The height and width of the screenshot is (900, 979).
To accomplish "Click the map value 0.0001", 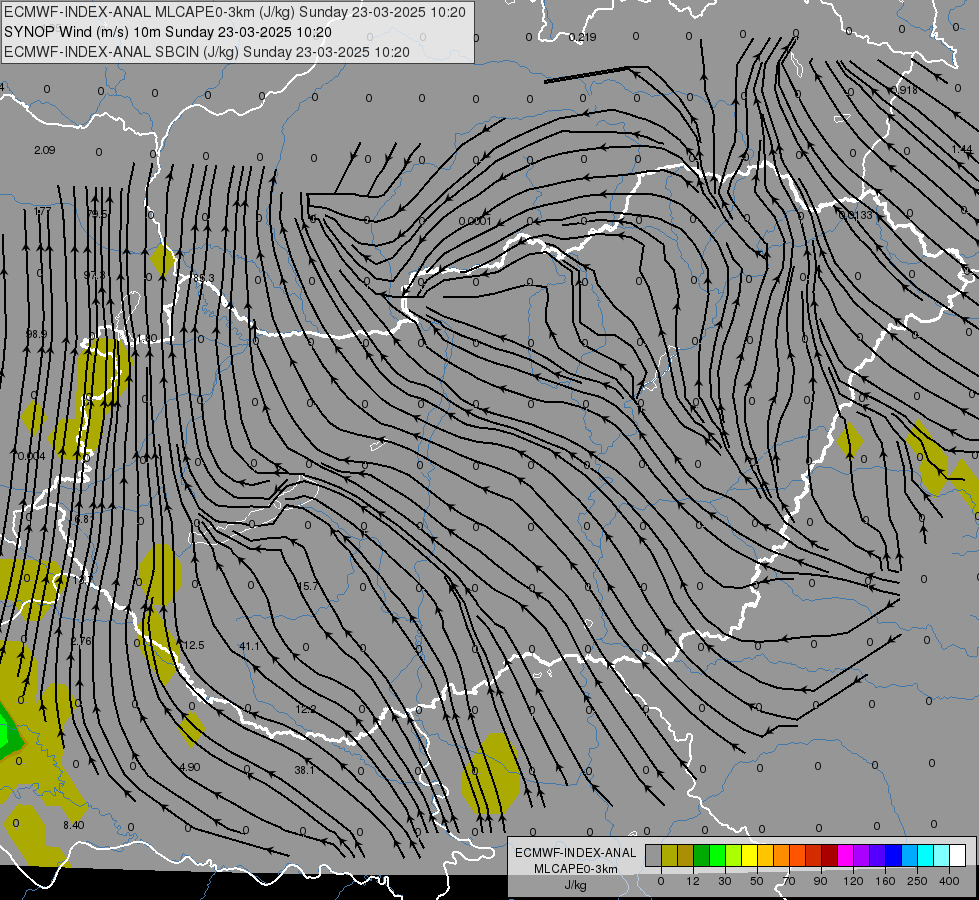I will point(475,221).
